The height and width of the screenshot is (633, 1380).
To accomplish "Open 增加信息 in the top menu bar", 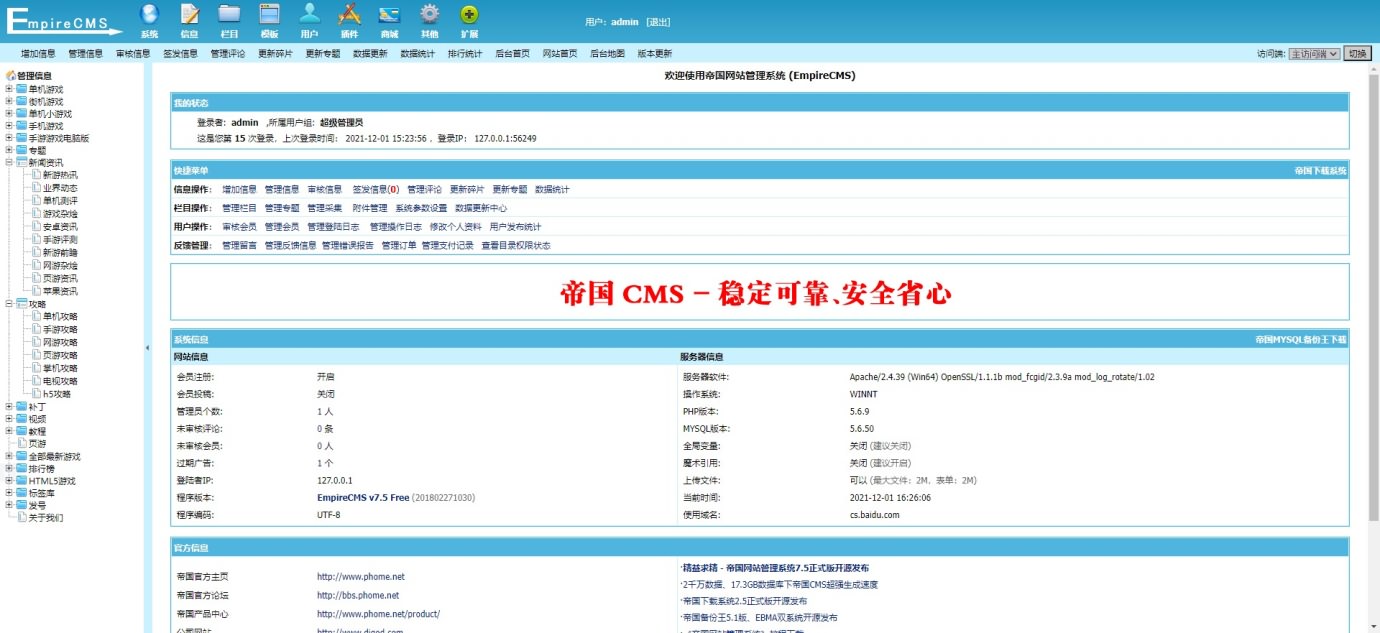I will (x=38, y=54).
